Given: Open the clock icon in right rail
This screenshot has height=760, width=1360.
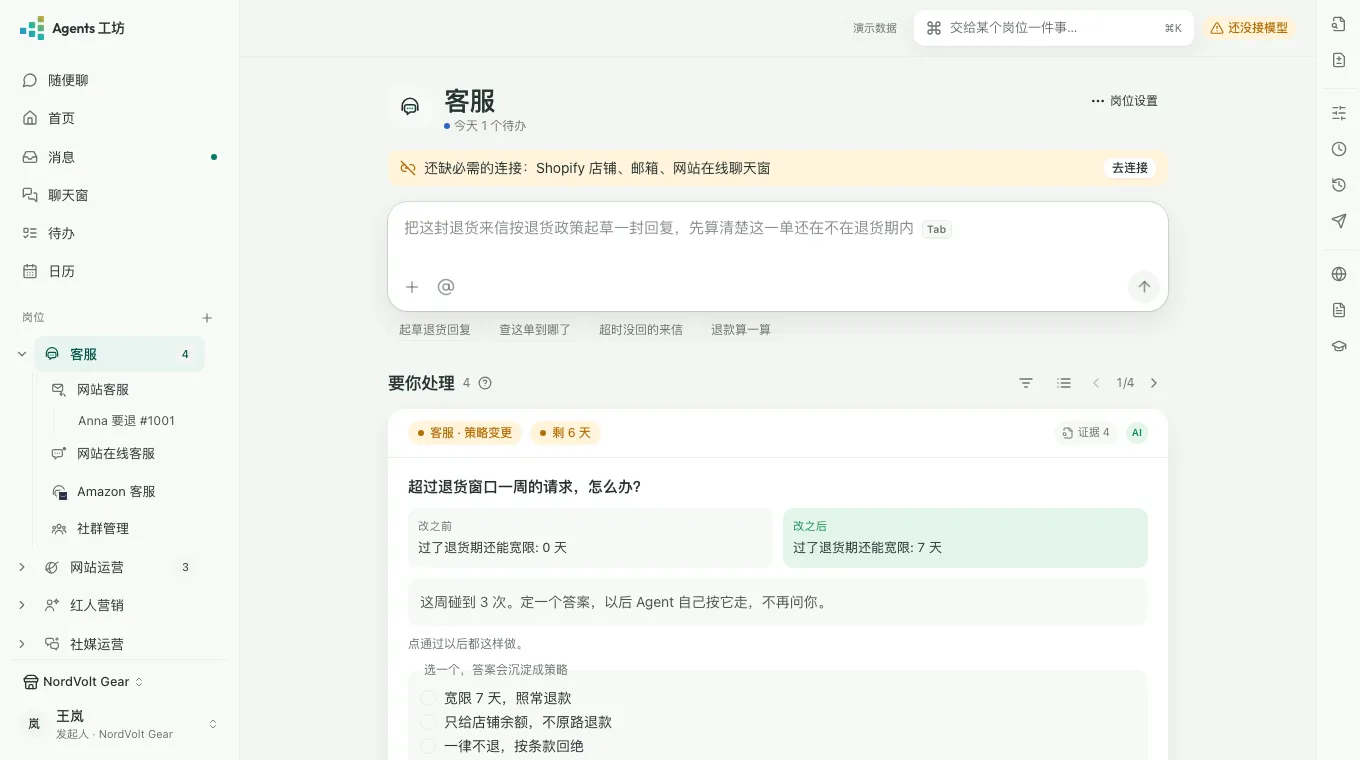Looking at the screenshot, I should (1339, 149).
